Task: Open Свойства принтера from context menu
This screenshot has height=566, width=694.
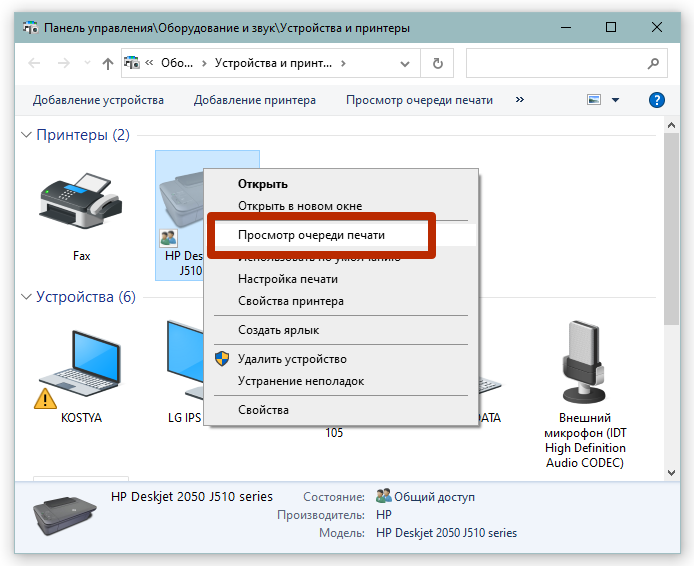Action: pos(341,301)
